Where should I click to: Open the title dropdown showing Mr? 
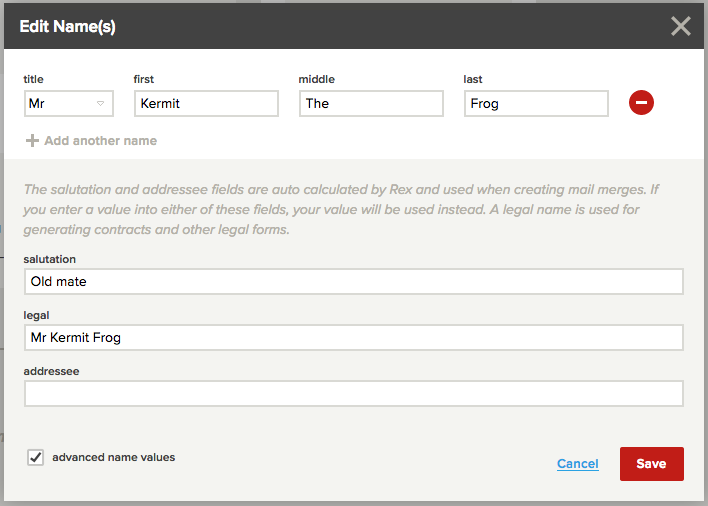pos(69,103)
